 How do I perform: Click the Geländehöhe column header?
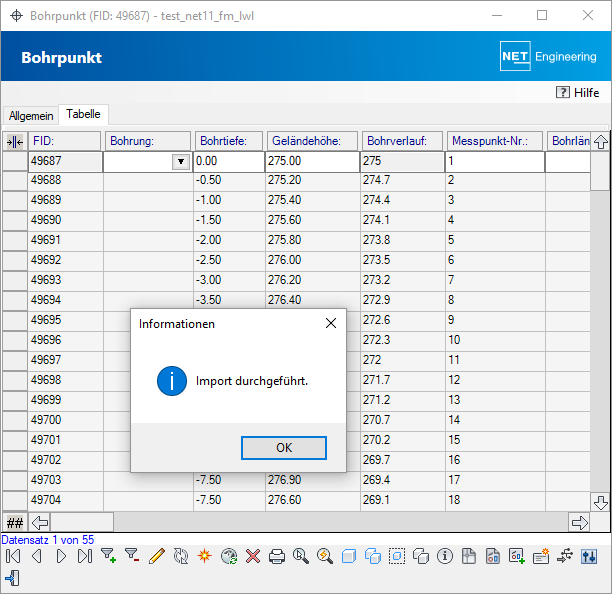312,141
